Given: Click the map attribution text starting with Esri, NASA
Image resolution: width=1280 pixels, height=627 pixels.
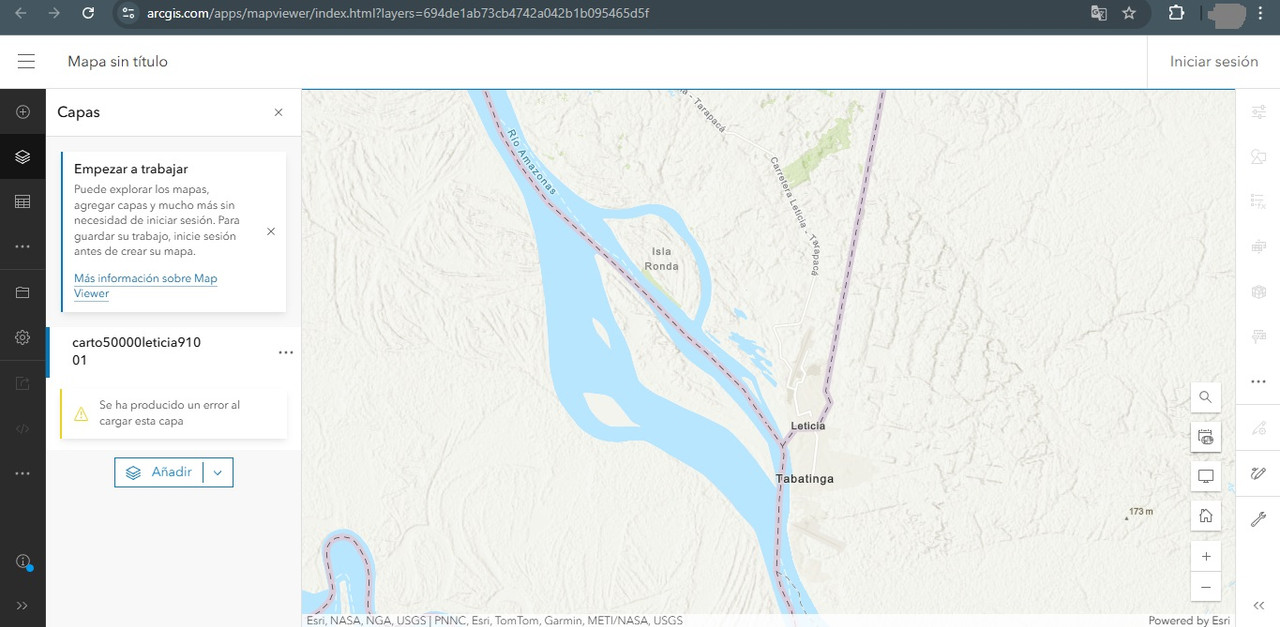Looking at the screenshot, I should (x=494, y=620).
